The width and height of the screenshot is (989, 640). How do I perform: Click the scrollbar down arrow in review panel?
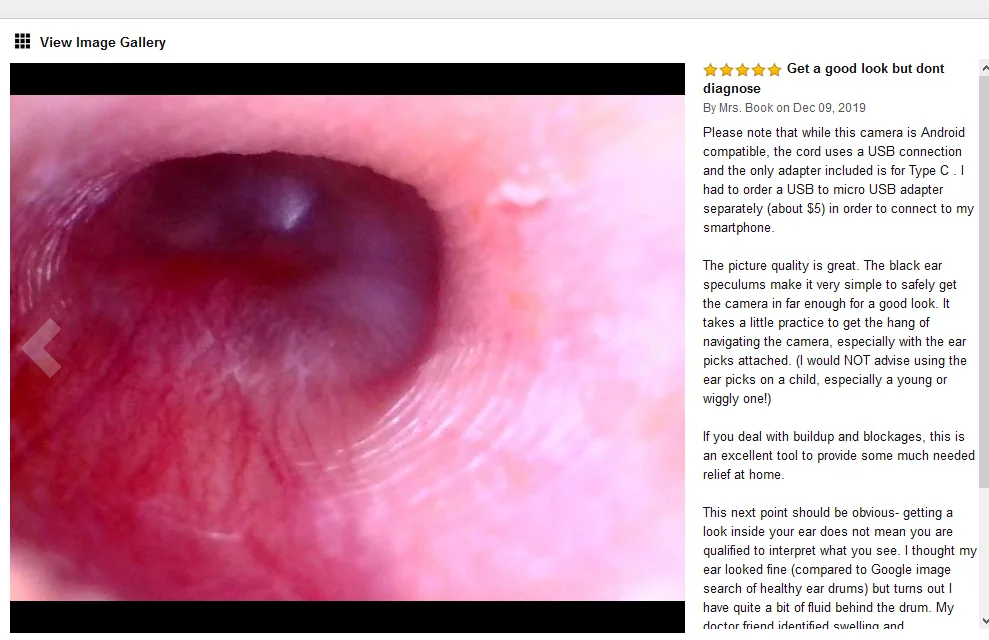point(984,622)
